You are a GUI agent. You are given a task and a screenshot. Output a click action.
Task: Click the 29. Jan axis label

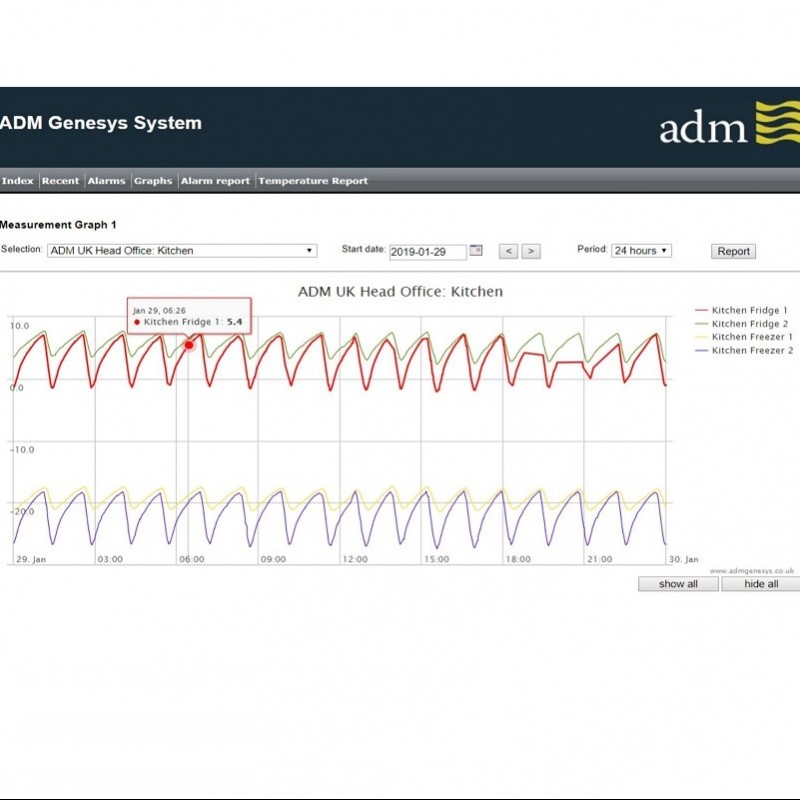click(x=31, y=559)
